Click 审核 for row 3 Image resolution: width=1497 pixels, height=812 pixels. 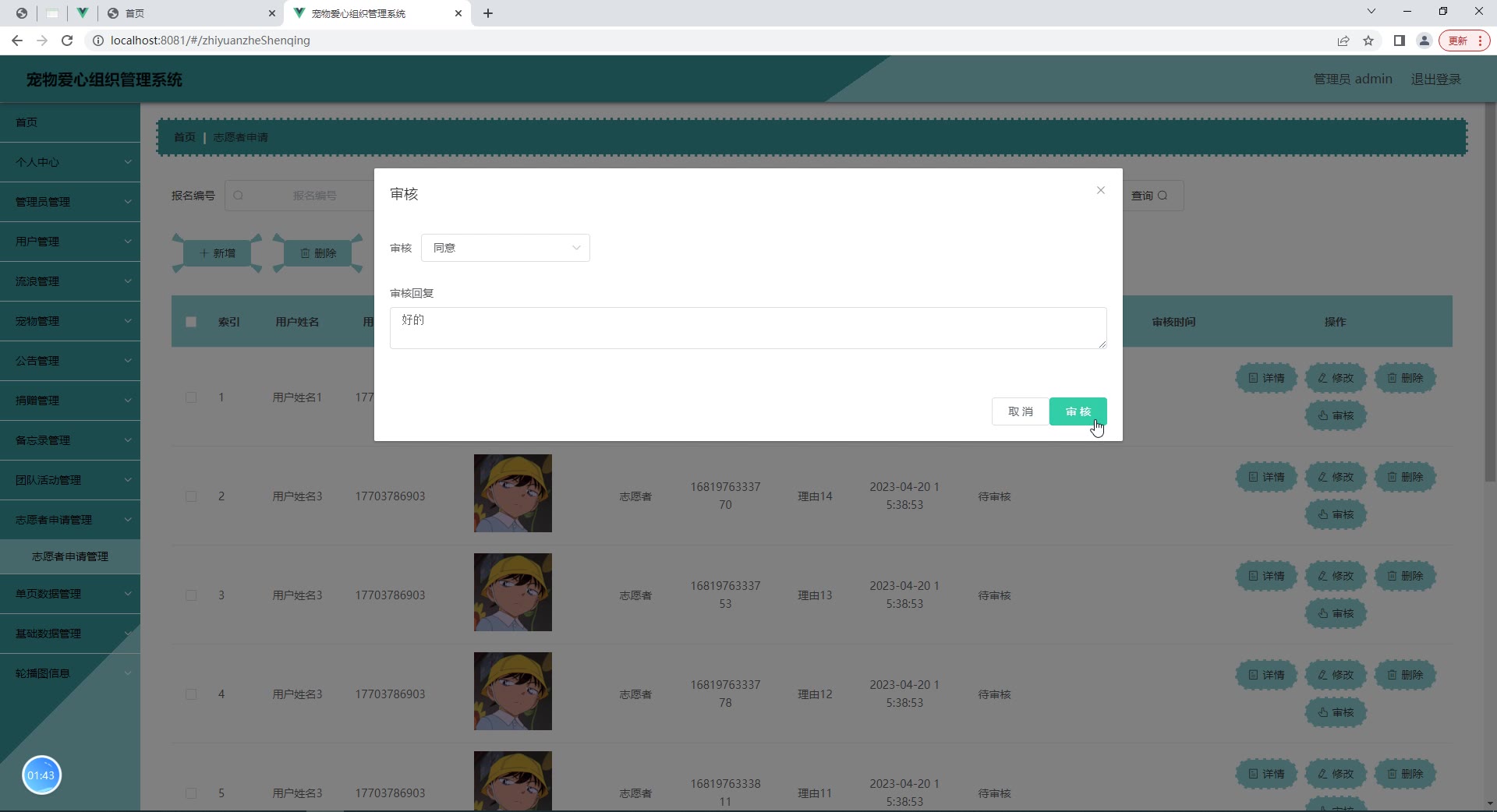[x=1336, y=613]
